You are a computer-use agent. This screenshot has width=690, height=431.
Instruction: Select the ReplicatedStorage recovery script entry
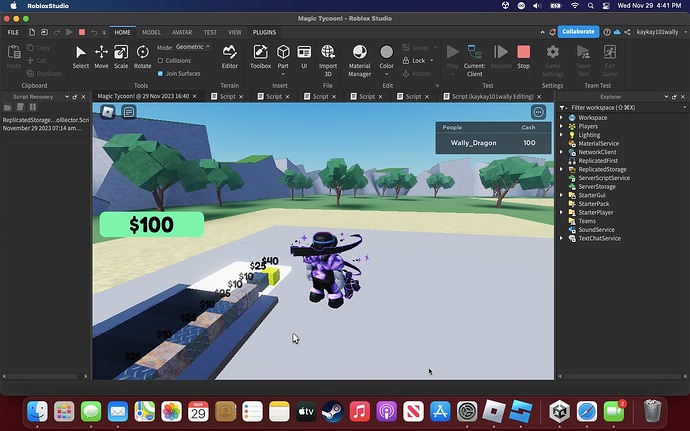[x=45, y=124]
